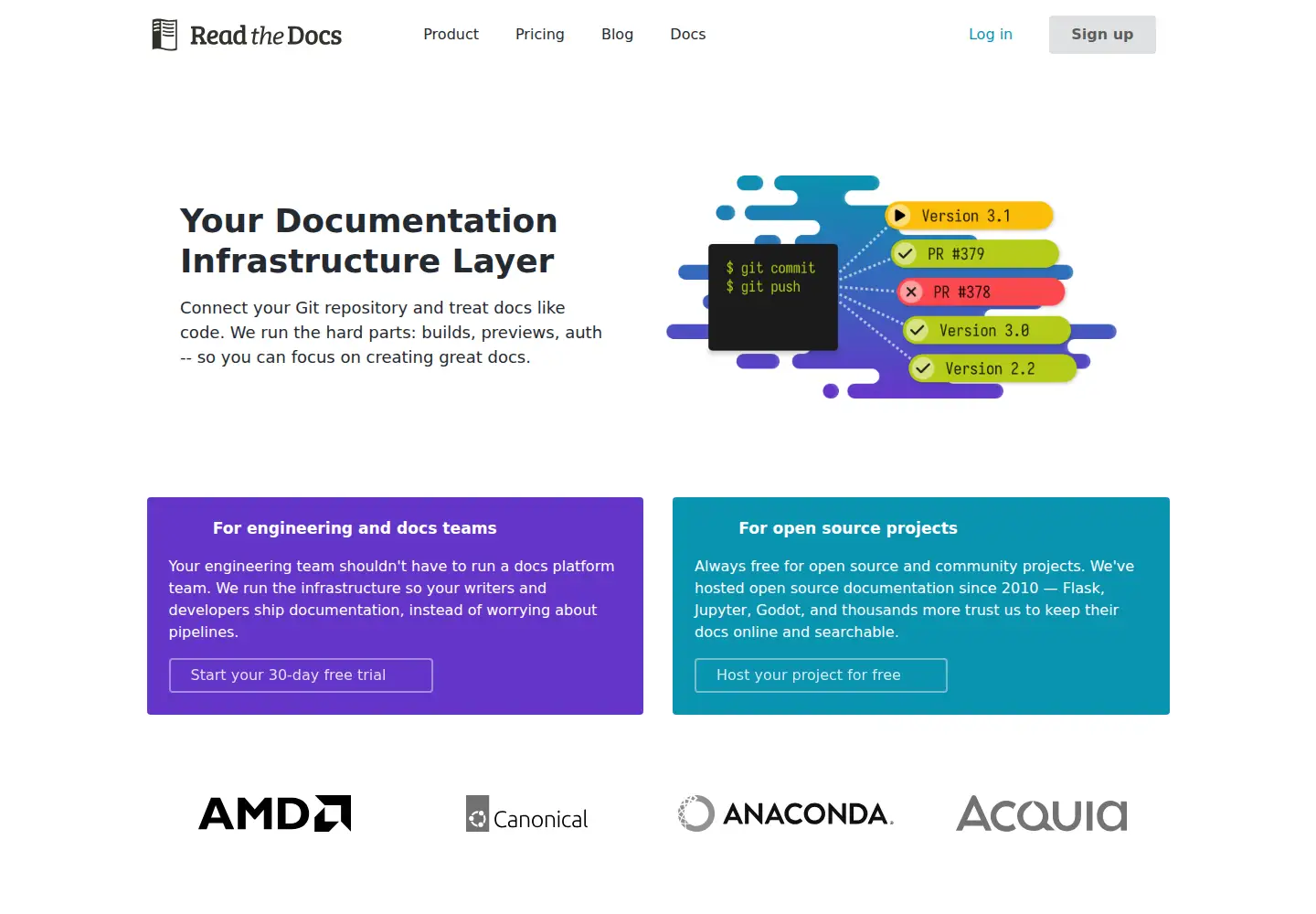Click the 'Version 3.0' label
Screen dimensions: 1316x914
[x=984, y=331]
